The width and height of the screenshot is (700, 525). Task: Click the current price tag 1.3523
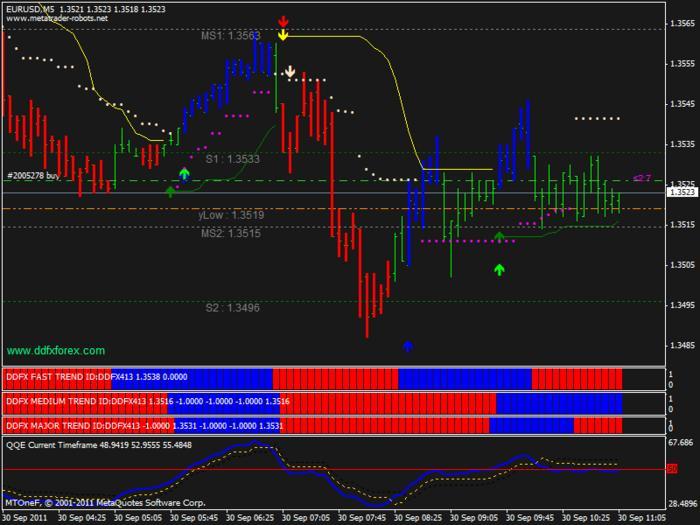pyautogui.click(x=682, y=192)
